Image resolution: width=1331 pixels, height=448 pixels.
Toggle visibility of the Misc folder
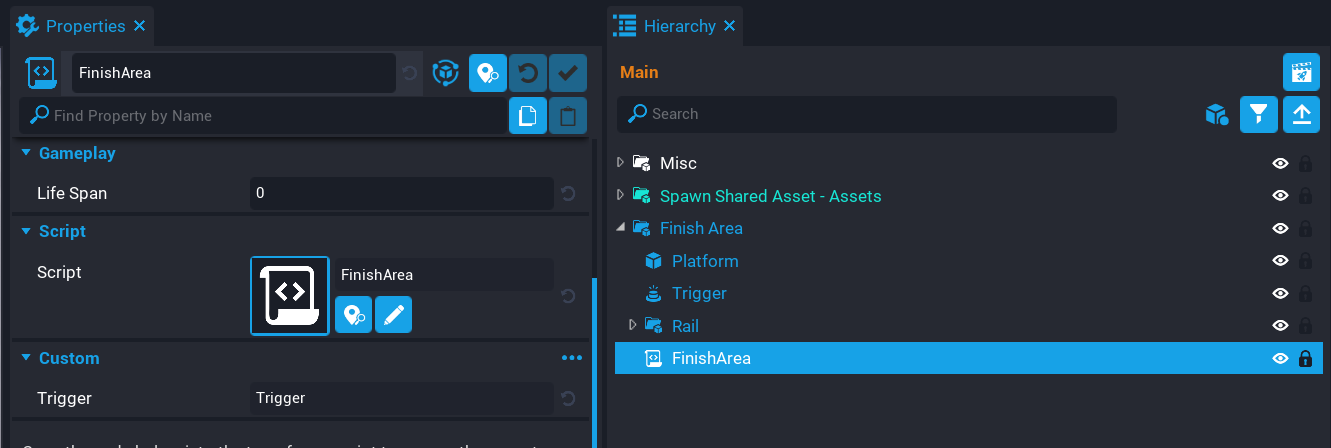(x=1279, y=163)
